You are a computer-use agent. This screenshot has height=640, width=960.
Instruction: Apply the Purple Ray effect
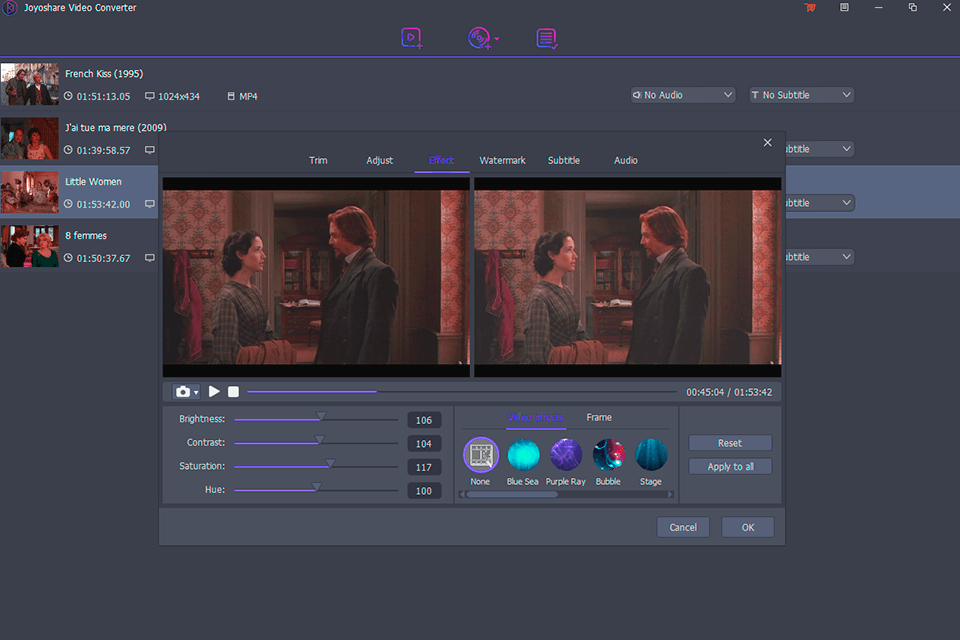pos(565,456)
